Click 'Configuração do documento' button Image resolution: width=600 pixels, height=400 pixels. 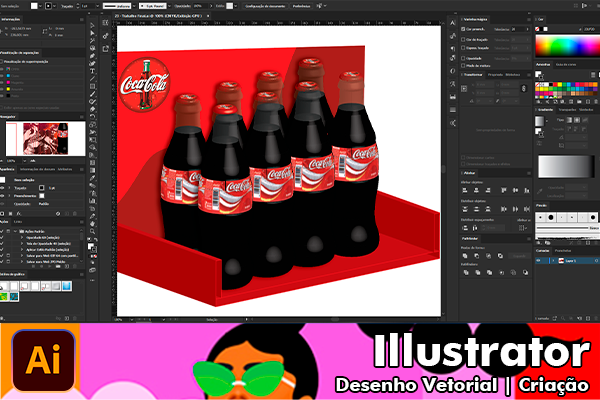pos(265,6)
